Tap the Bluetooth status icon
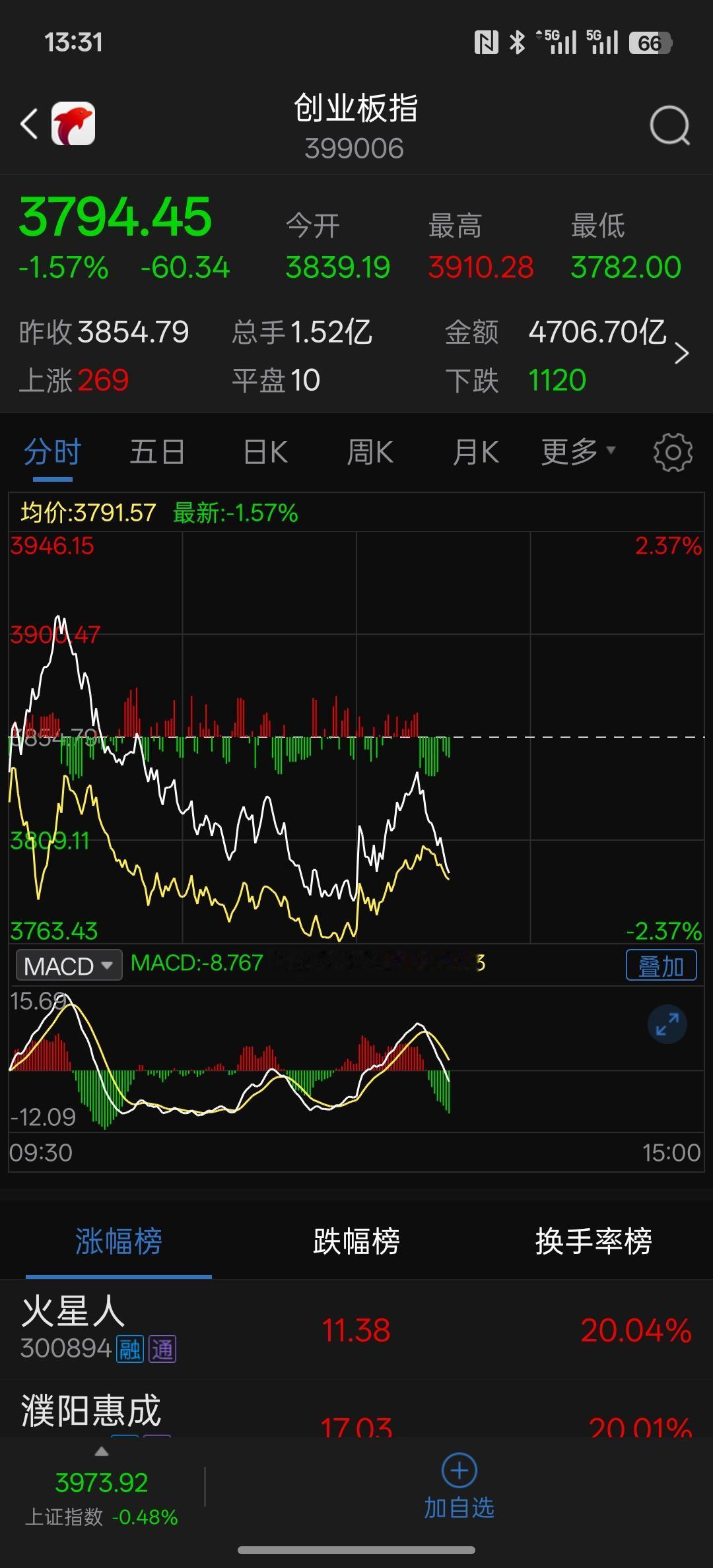The width and height of the screenshot is (713, 1568). click(x=518, y=43)
